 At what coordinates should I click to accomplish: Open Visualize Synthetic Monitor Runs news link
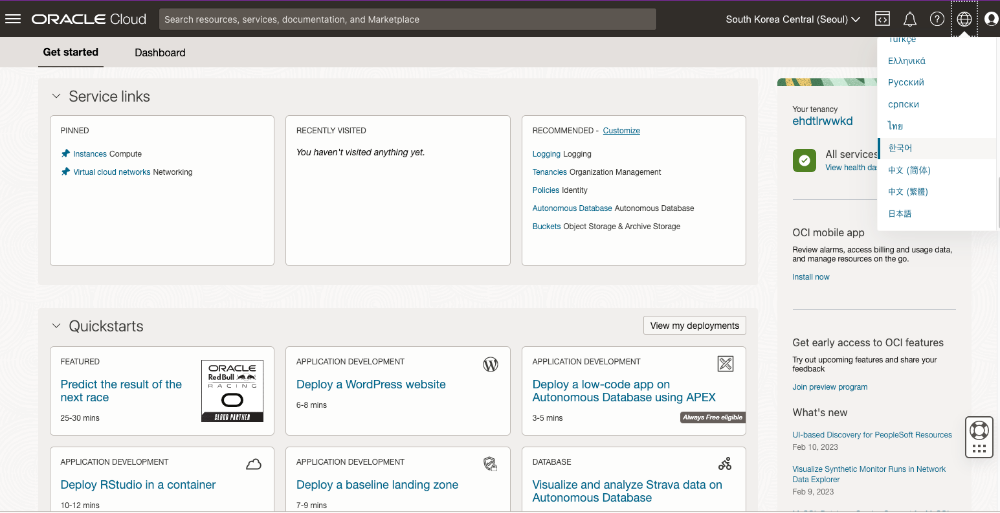(869, 473)
